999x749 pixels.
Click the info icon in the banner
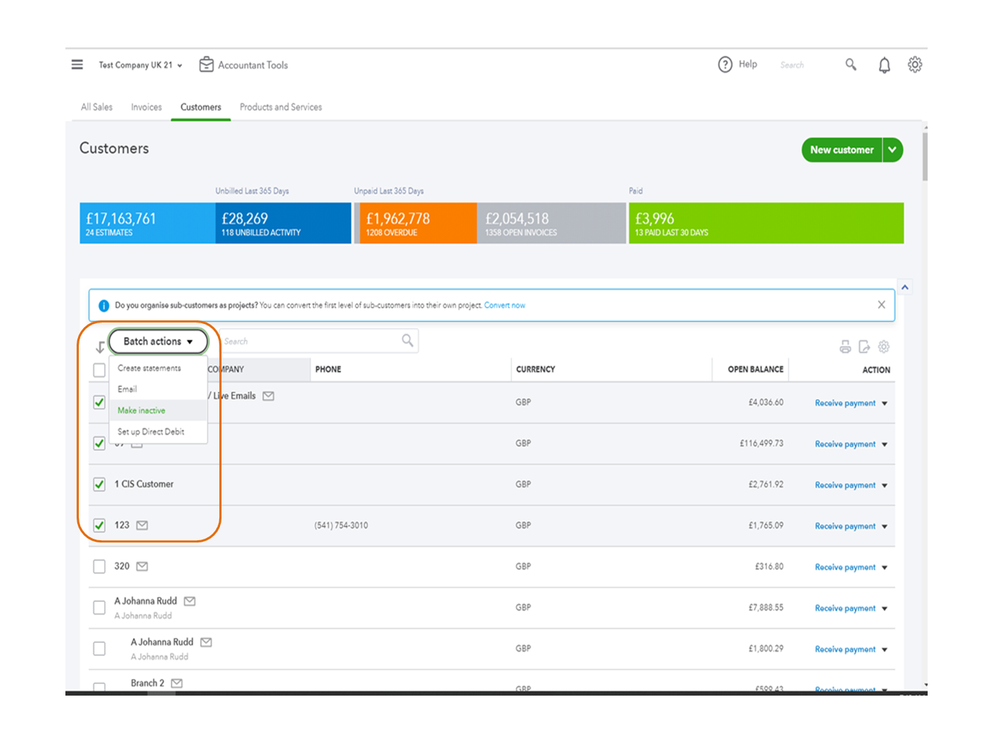[x=103, y=306]
